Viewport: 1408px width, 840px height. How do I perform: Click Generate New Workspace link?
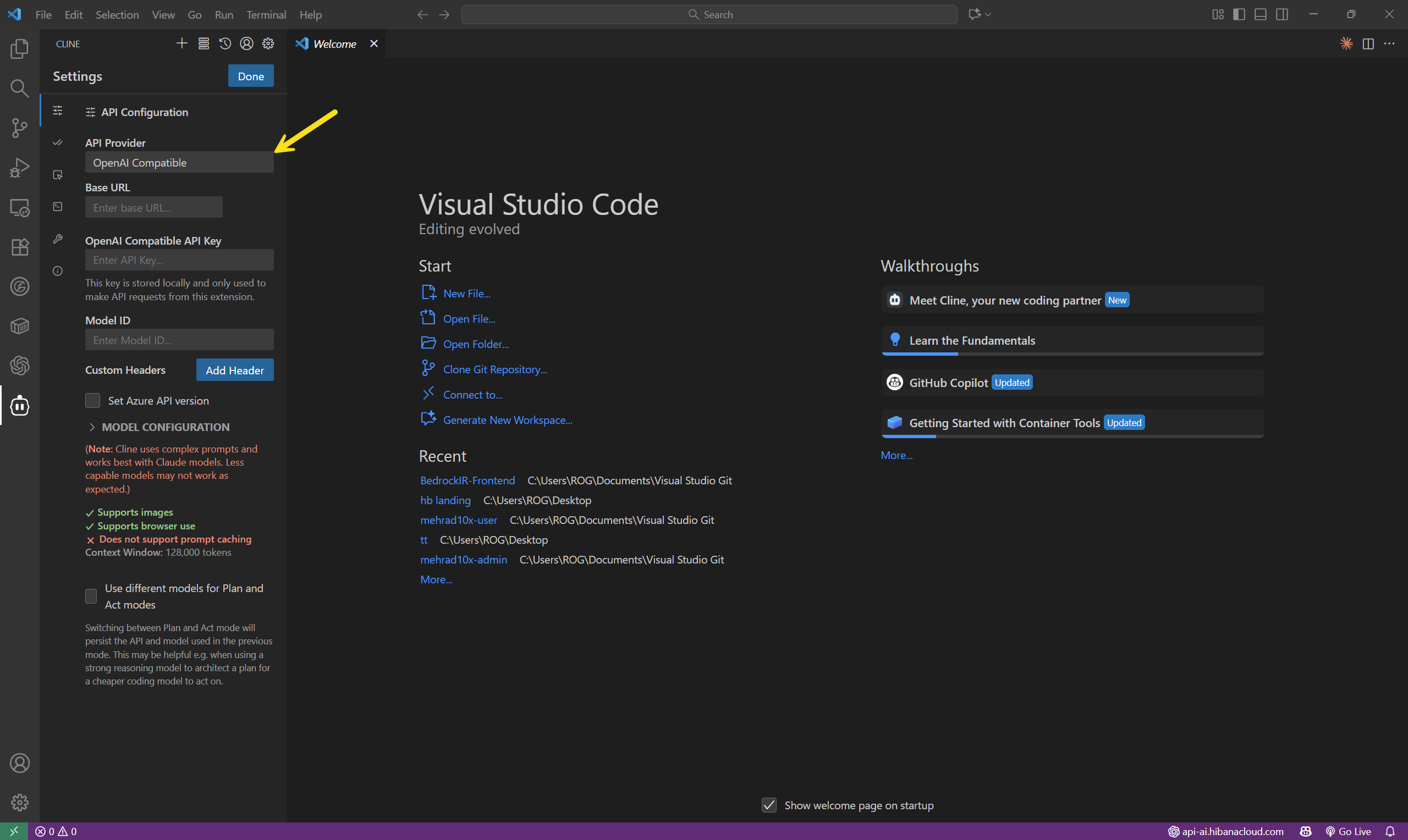507,420
